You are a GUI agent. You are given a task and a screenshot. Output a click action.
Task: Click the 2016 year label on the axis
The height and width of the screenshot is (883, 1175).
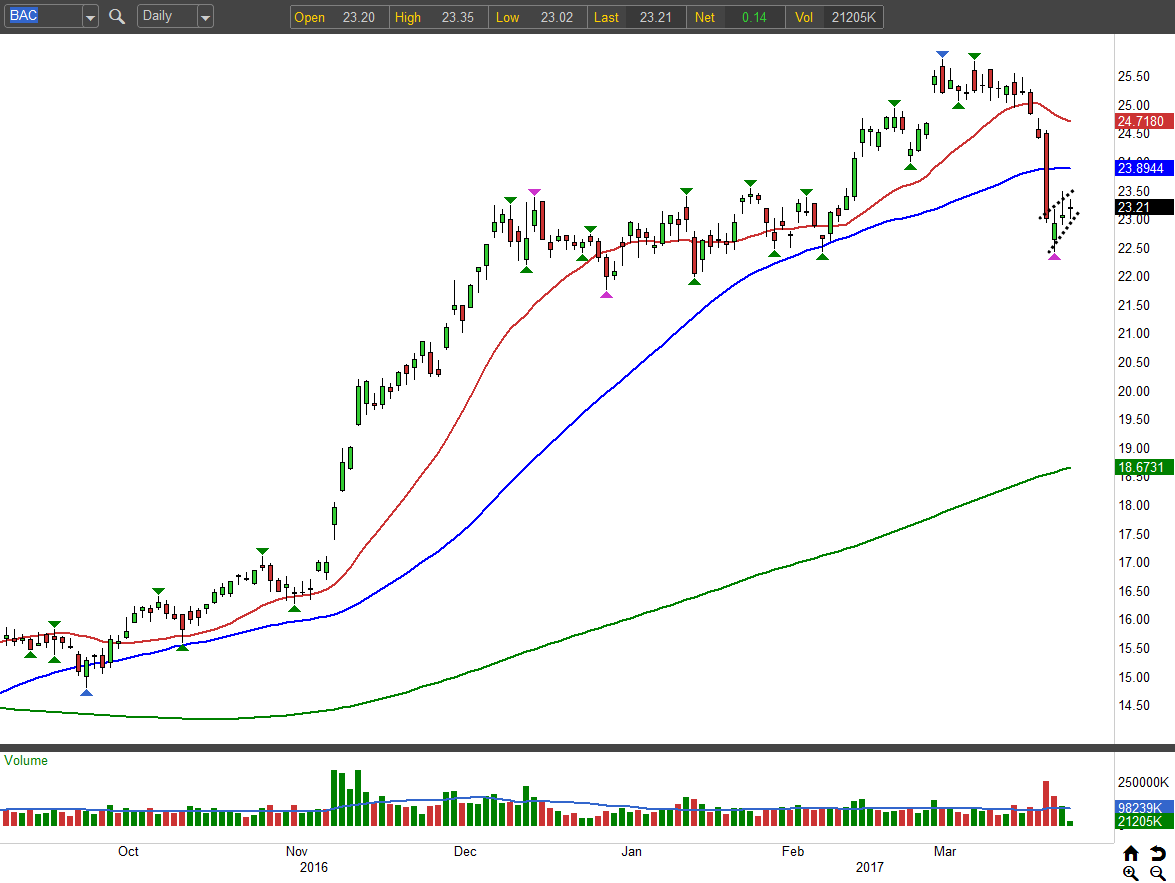click(313, 867)
